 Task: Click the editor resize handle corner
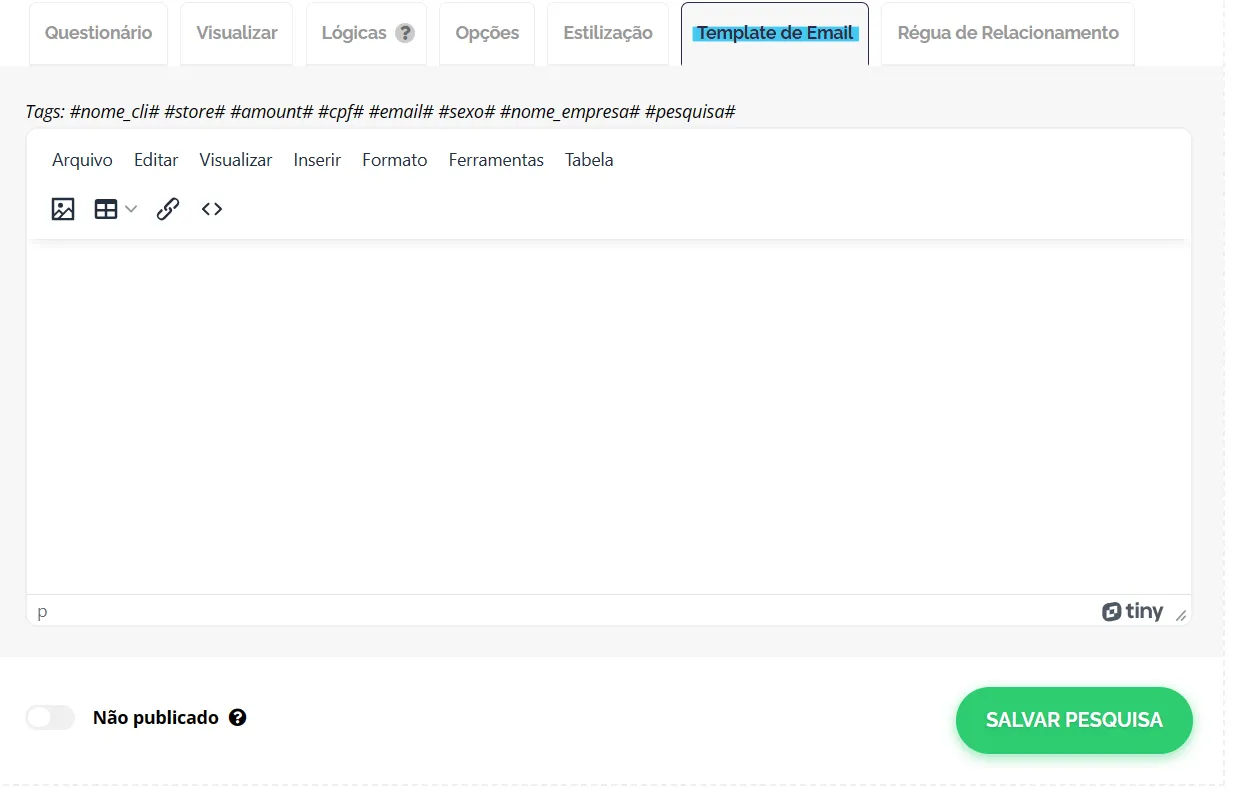(x=1181, y=616)
